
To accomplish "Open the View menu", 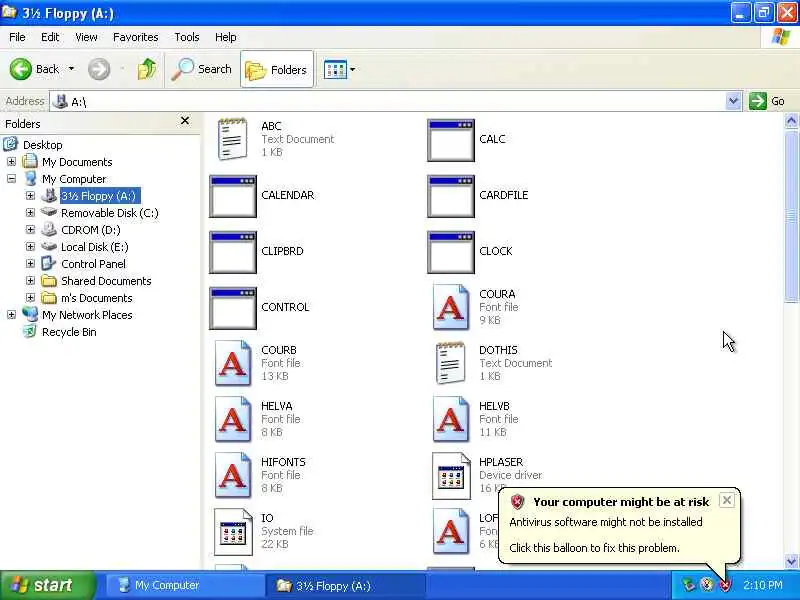I will tap(86, 37).
